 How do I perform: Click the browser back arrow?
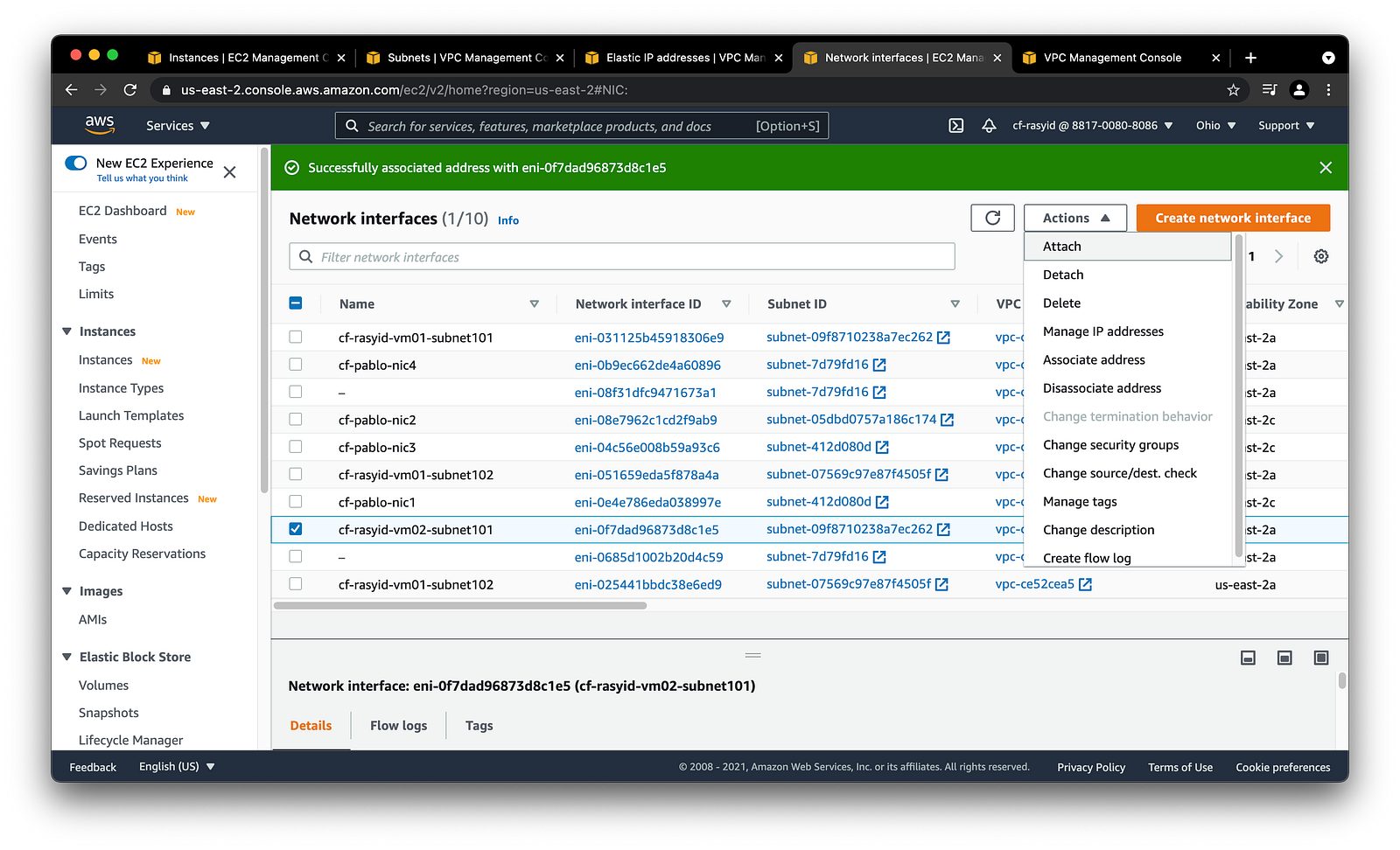pos(72,89)
